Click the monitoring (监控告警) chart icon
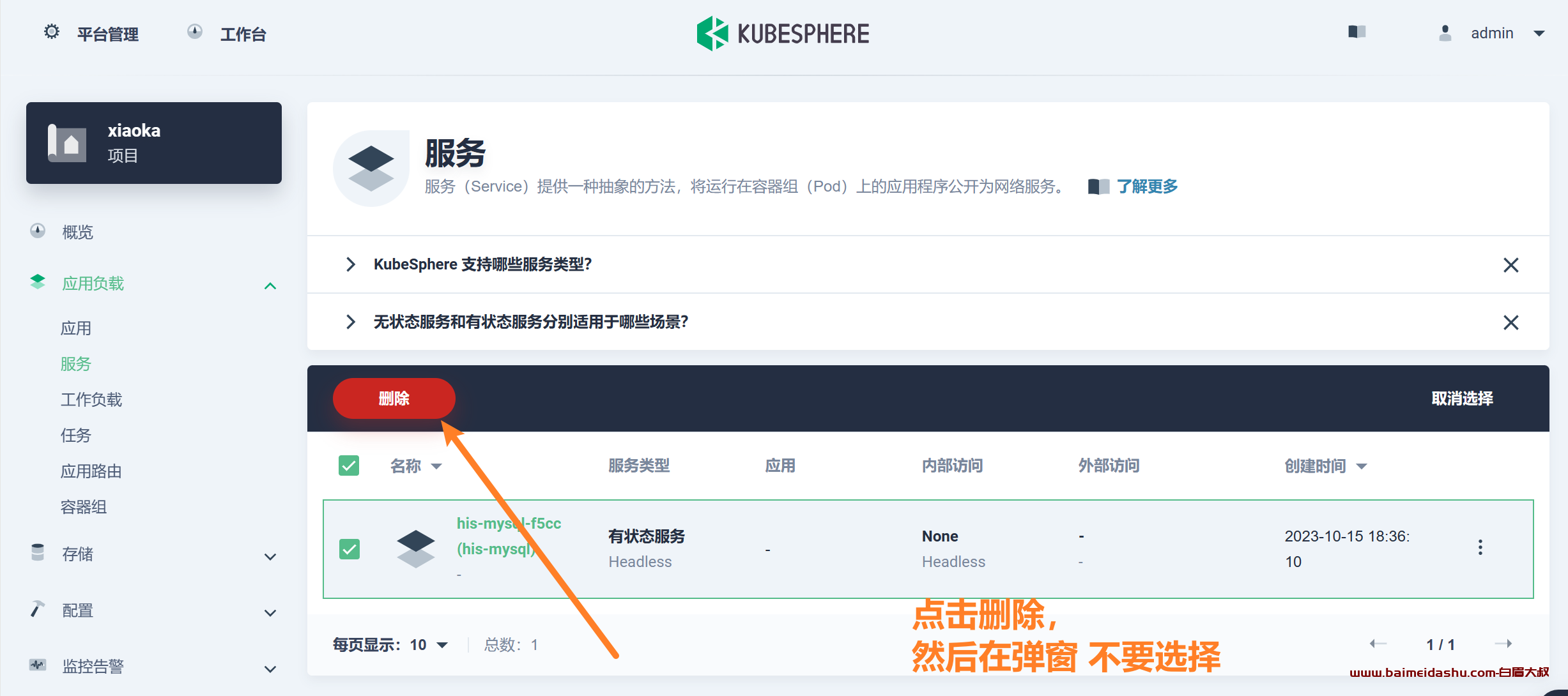Viewport: 1568px width, 696px height. pyautogui.click(x=38, y=665)
